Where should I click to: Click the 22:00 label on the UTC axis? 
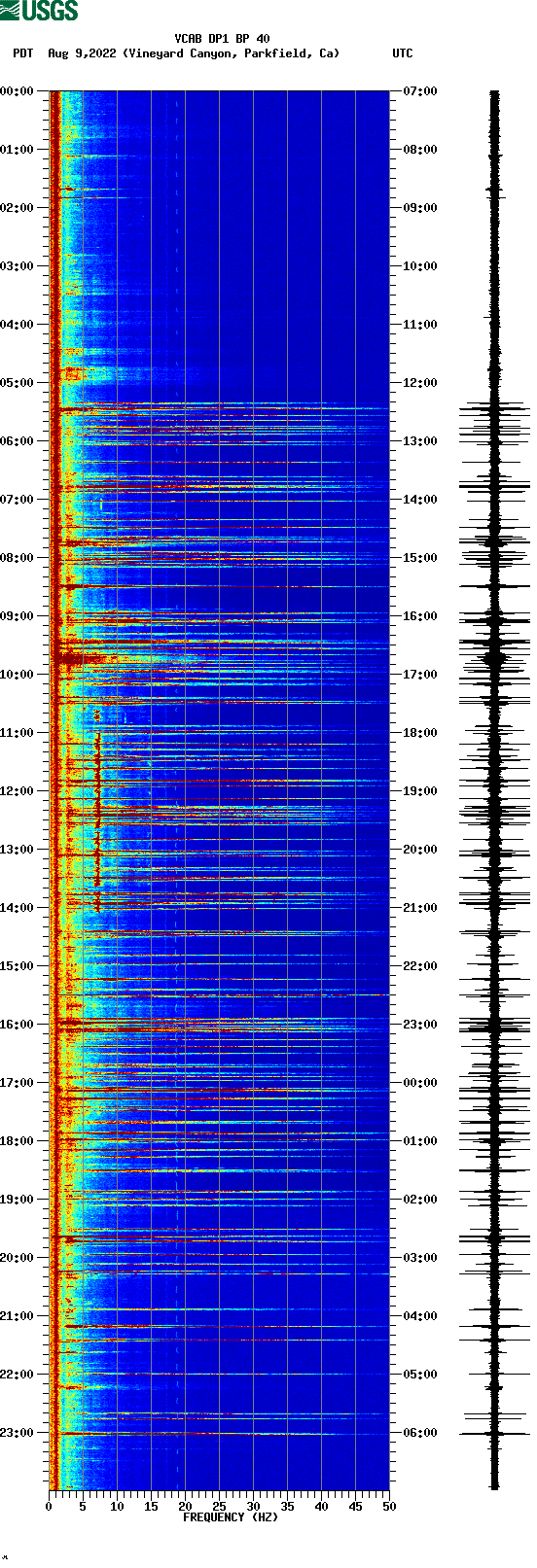pos(420,966)
